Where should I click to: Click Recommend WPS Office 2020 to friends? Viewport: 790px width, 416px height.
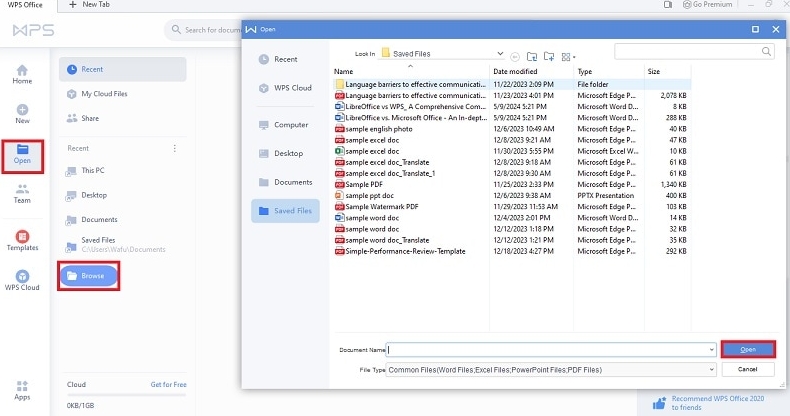pyautogui.click(x=708, y=403)
